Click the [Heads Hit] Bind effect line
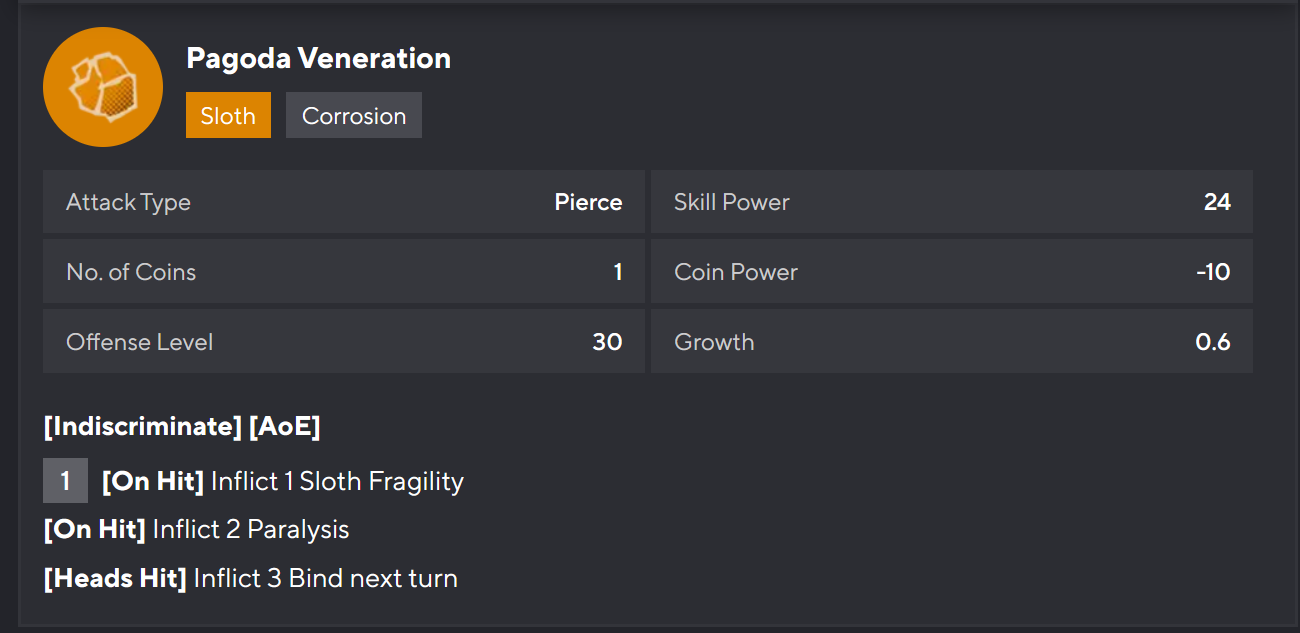1300x633 pixels. [250, 578]
